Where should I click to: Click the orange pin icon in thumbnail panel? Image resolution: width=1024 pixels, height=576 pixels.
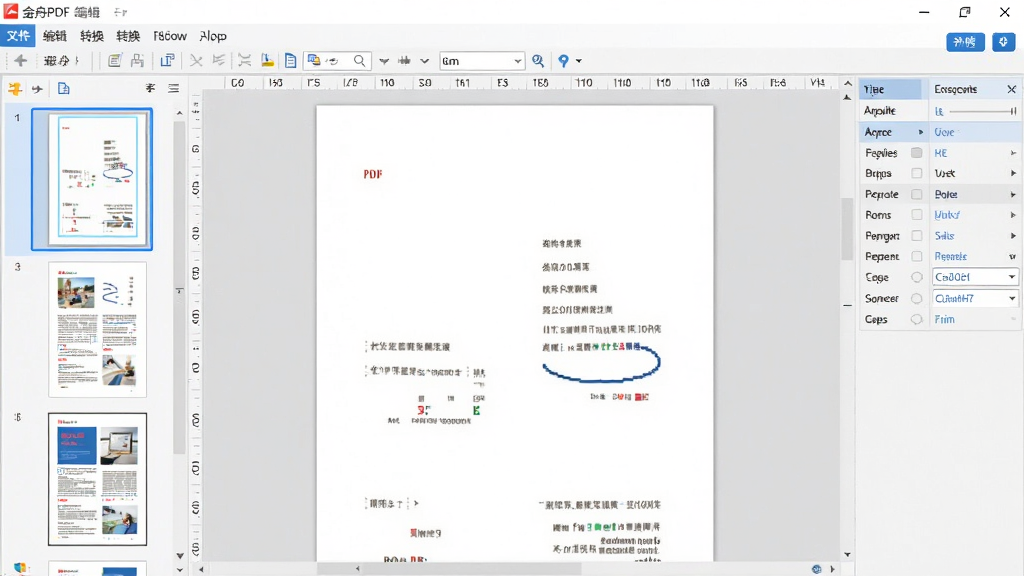click(x=14, y=89)
